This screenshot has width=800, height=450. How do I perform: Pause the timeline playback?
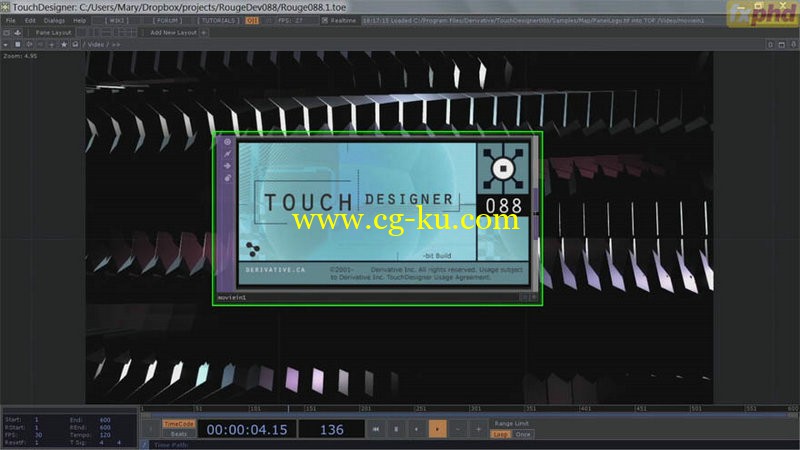point(396,430)
